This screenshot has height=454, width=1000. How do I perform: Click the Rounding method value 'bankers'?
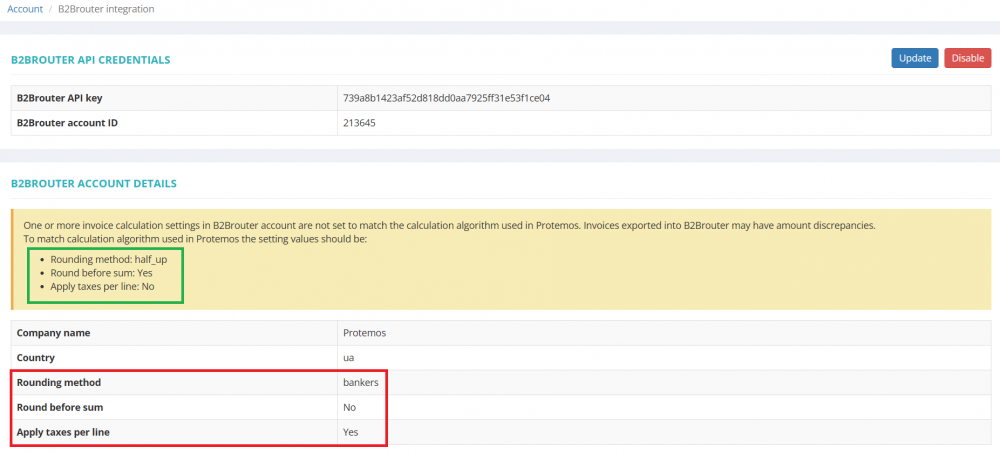point(362,382)
